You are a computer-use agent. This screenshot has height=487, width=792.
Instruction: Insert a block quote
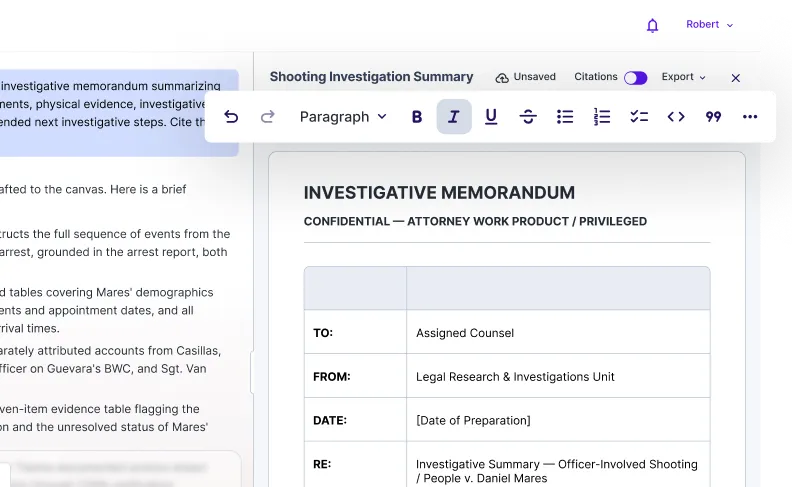pyautogui.click(x=713, y=117)
